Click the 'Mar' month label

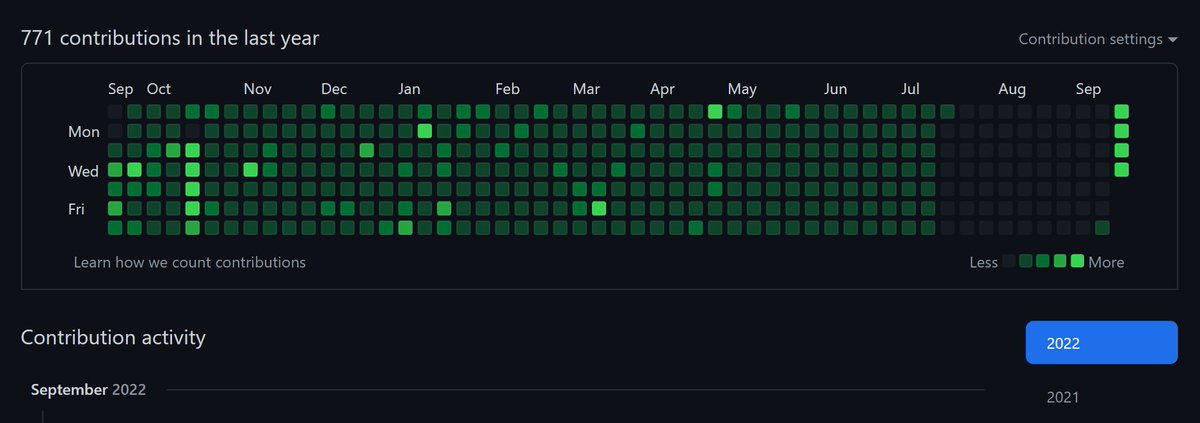pyautogui.click(x=586, y=90)
